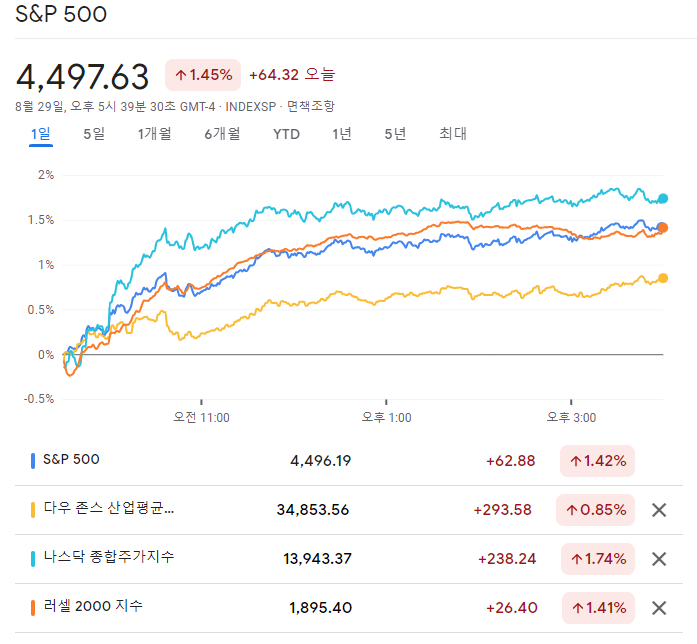Remove 나스닥 종합주가지수 comparison with X
Viewport: 697px width, 644px height.
[x=659, y=559]
